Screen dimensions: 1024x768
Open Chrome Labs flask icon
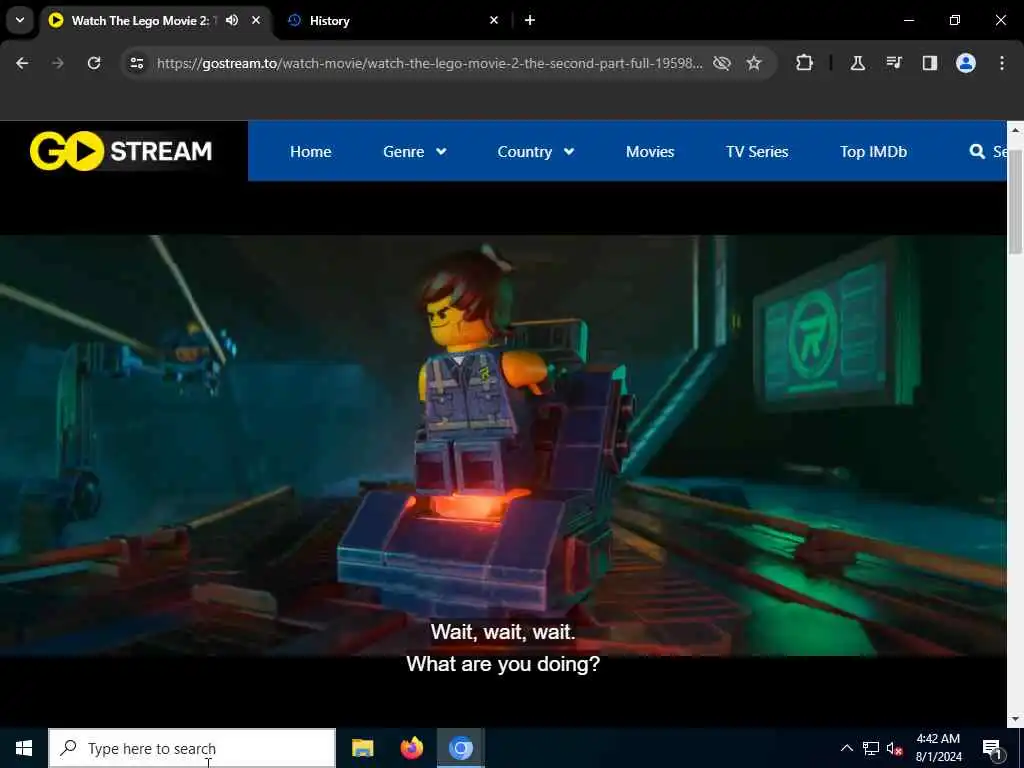click(x=857, y=63)
